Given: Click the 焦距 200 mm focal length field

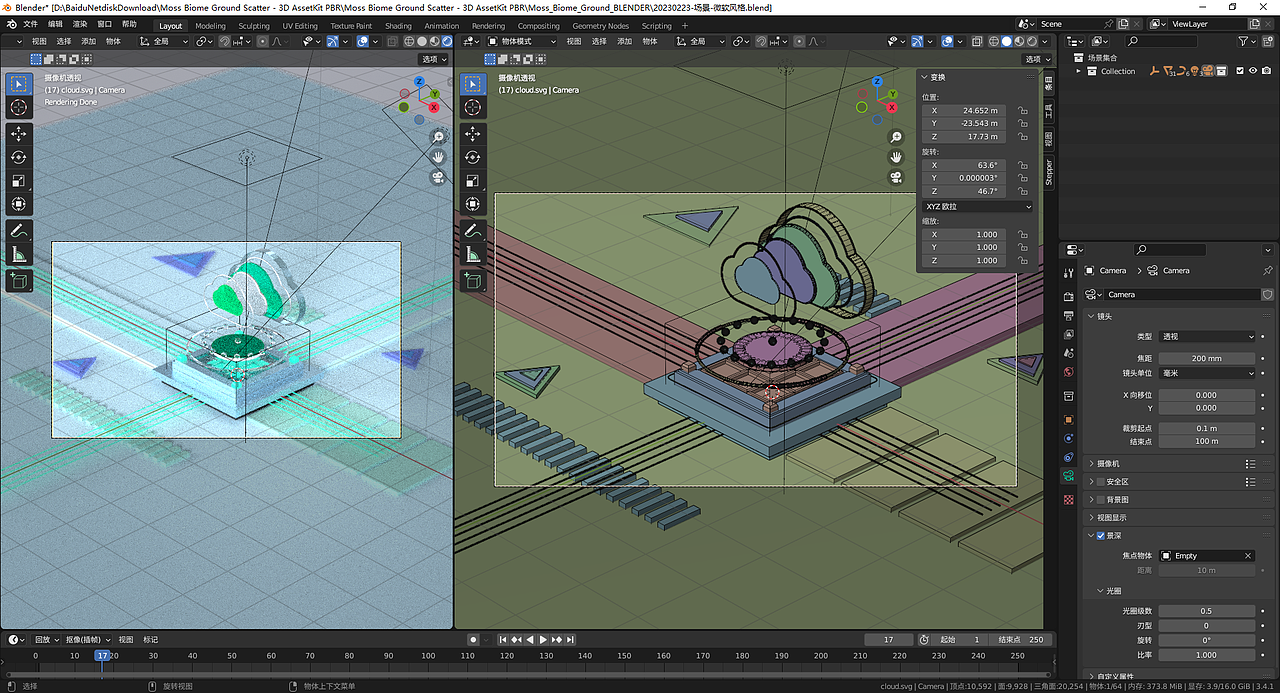Looking at the screenshot, I should tap(1207, 358).
